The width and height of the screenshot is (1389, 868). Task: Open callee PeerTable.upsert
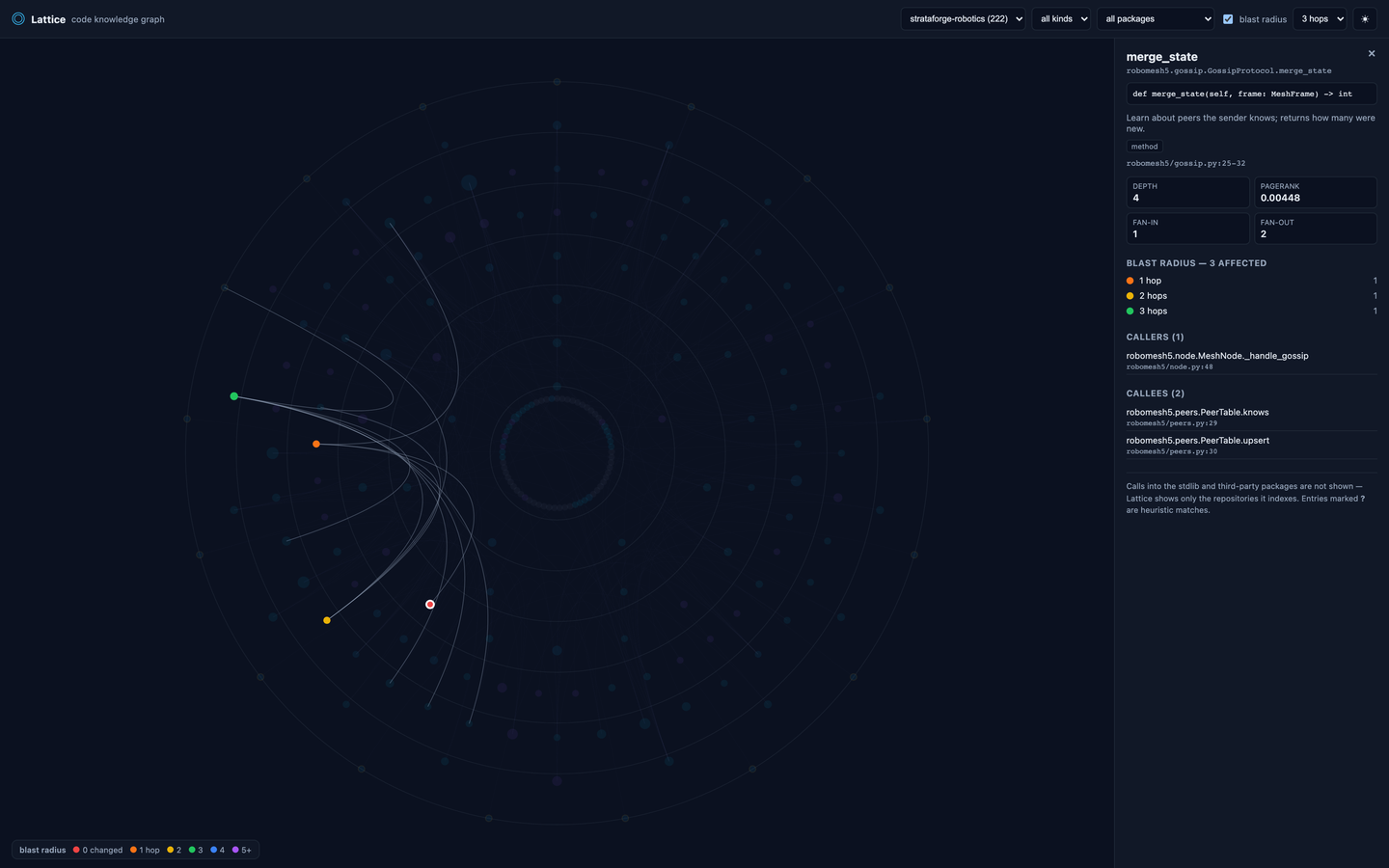tap(1251, 445)
